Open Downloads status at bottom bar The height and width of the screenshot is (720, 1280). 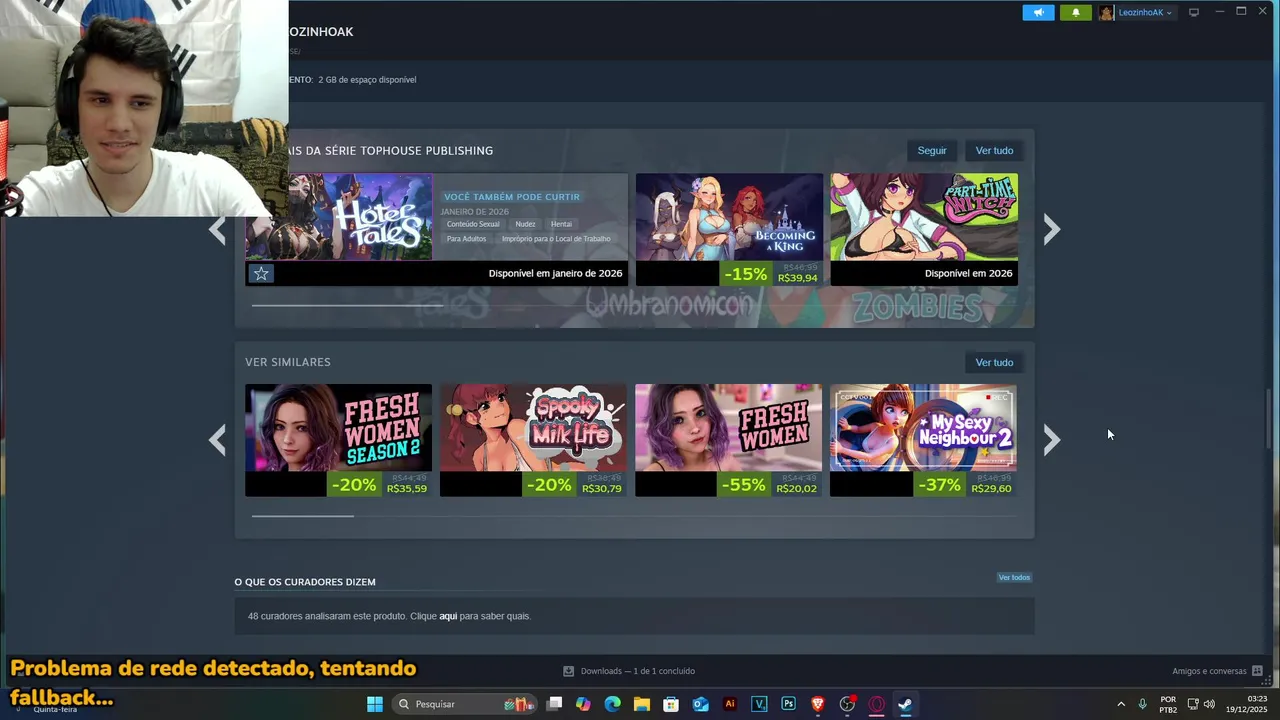coord(629,671)
